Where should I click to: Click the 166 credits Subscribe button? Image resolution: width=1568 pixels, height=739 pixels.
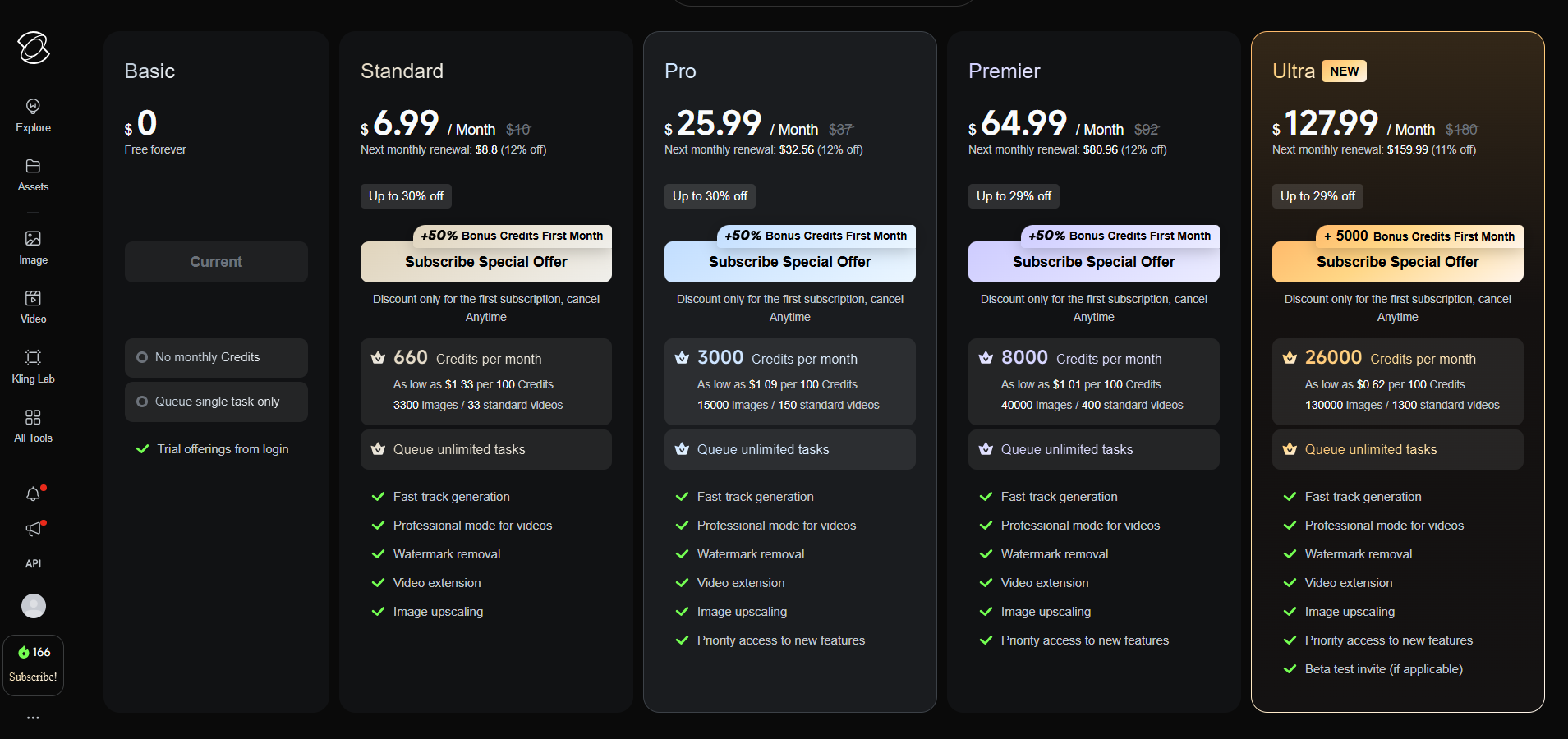pos(33,665)
